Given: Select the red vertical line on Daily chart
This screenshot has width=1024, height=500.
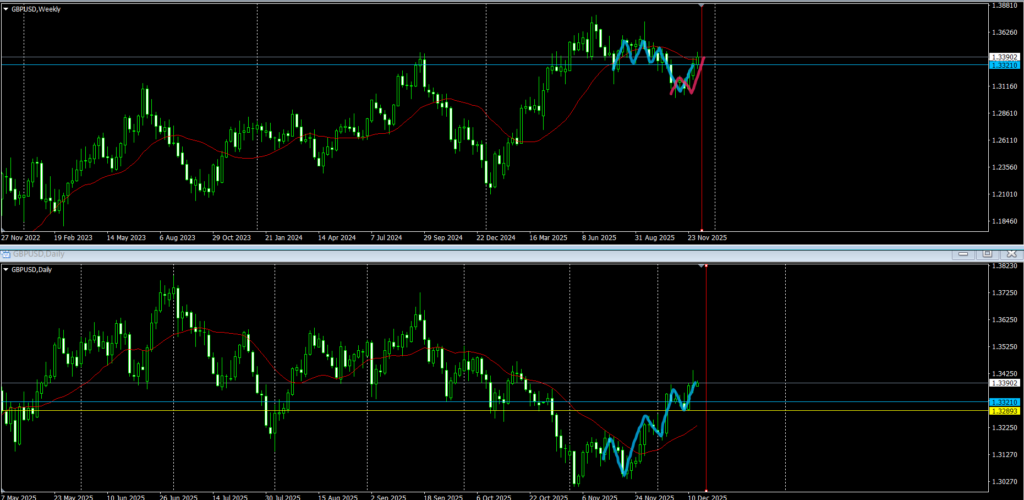Looking at the screenshot, I should [x=707, y=450].
